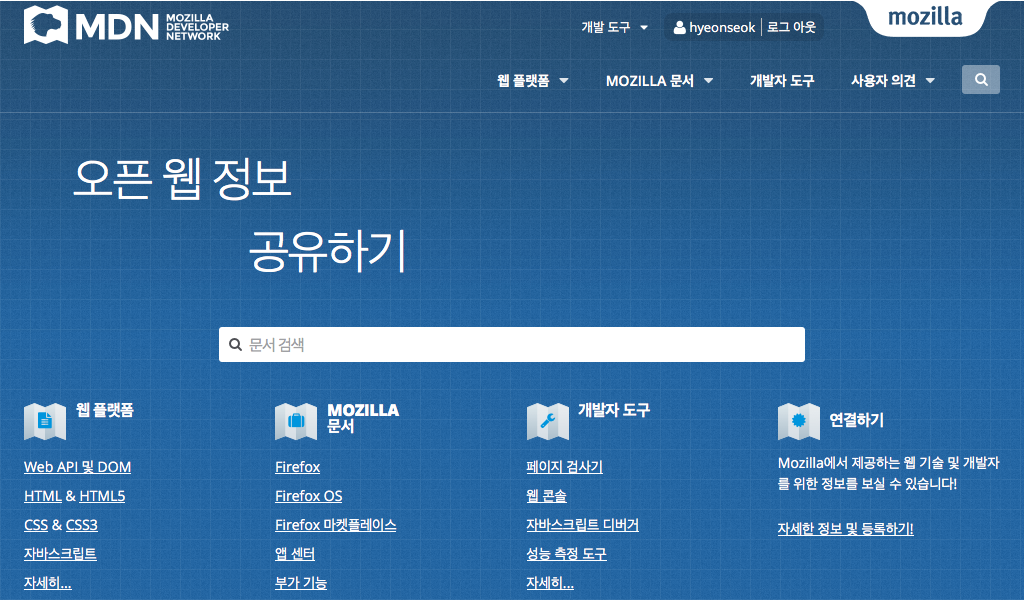Open the Firefox link

[298, 467]
